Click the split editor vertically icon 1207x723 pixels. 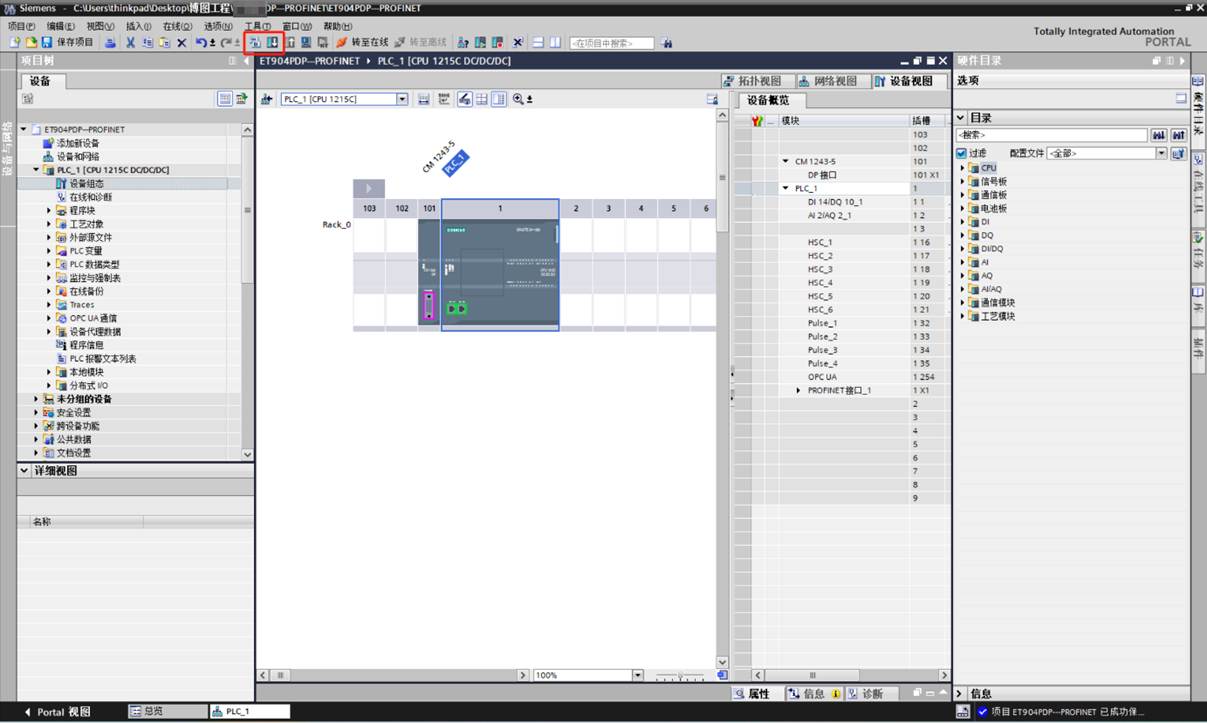click(555, 43)
